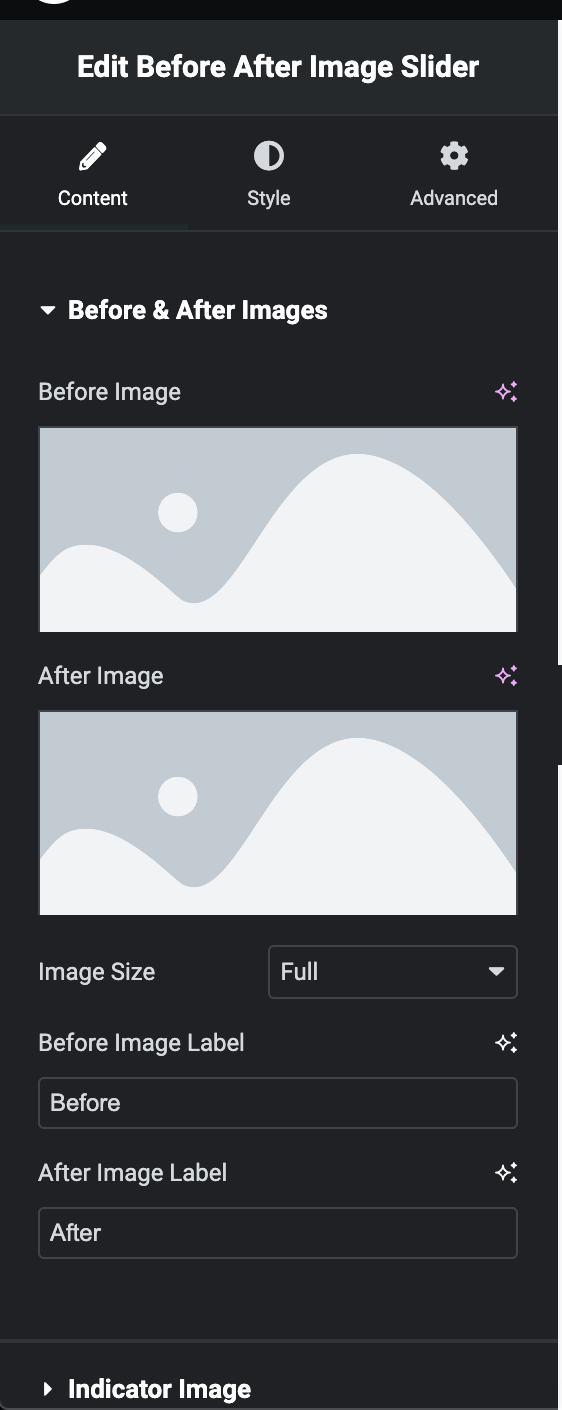The height and width of the screenshot is (1410, 562).
Task: Click the half-circle contrast icon above Style
Action: 268,156
